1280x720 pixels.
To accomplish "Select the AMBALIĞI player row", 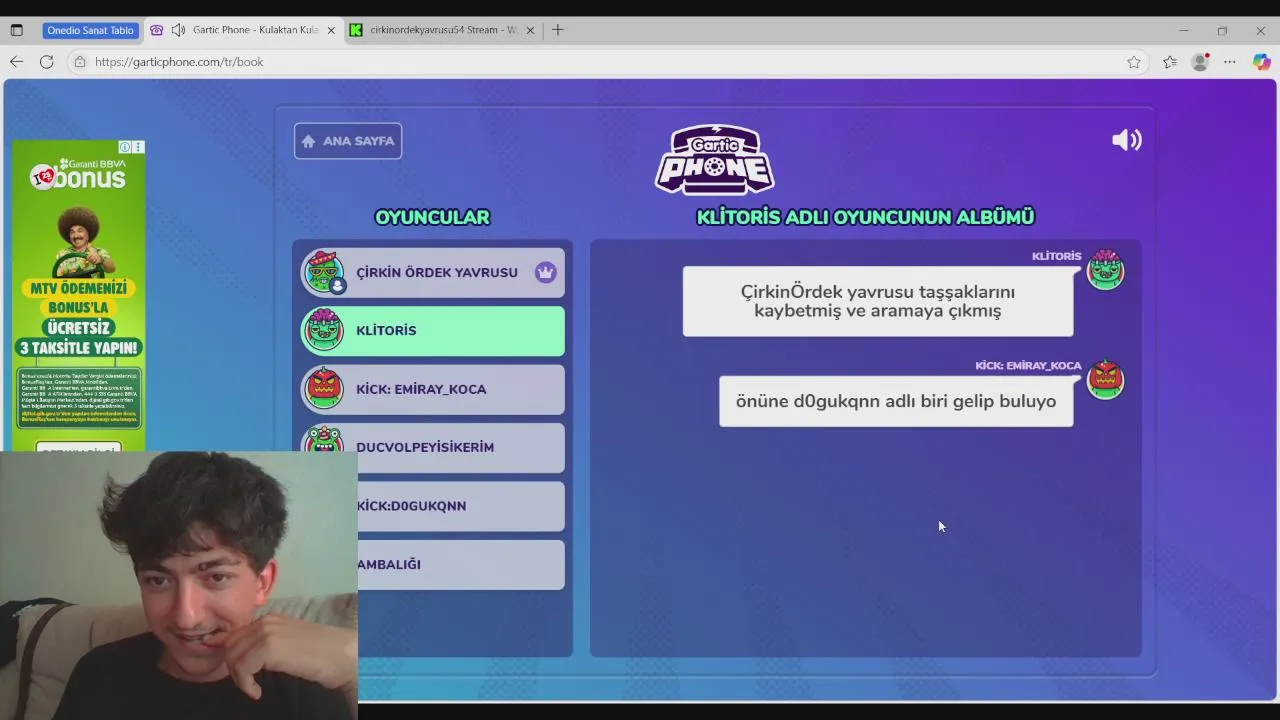I will pos(461,564).
